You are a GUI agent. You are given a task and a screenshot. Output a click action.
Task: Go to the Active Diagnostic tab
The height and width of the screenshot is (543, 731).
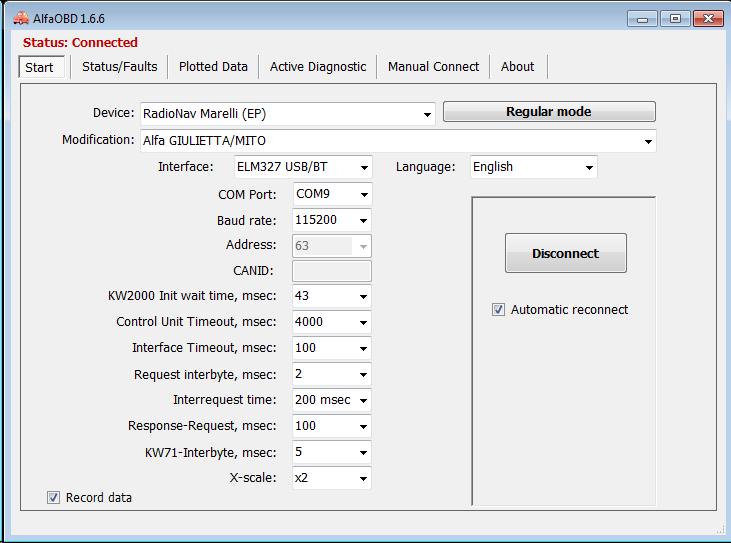pyautogui.click(x=318, y=67)
